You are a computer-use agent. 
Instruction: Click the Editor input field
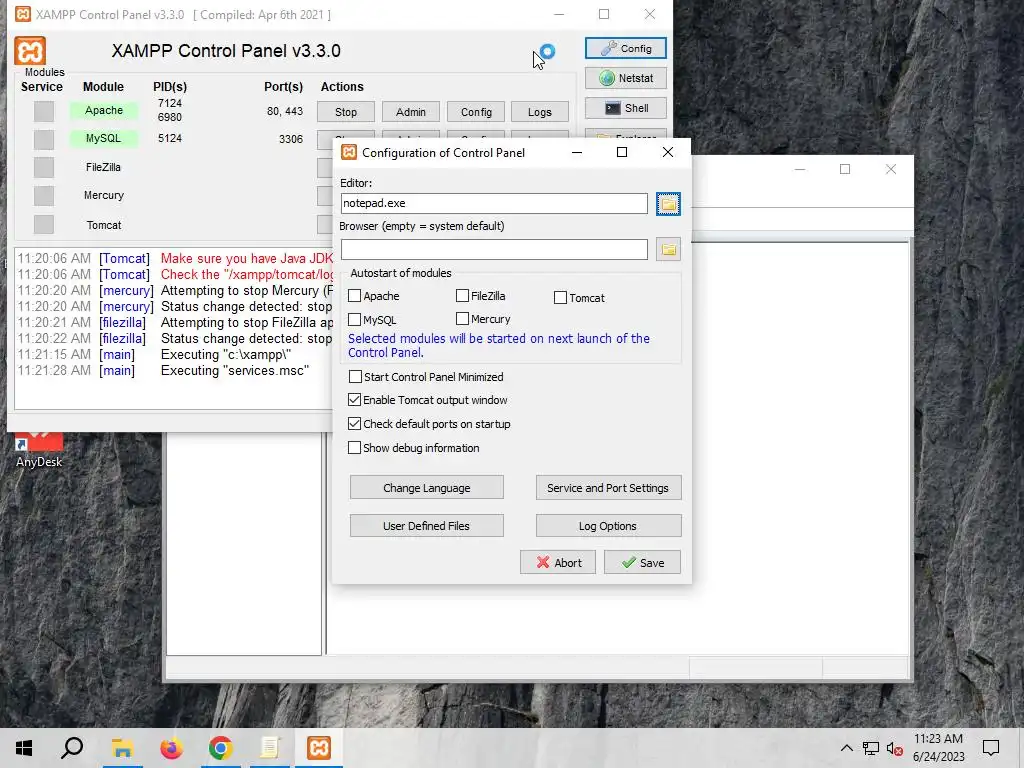click(x=494, y=203)
